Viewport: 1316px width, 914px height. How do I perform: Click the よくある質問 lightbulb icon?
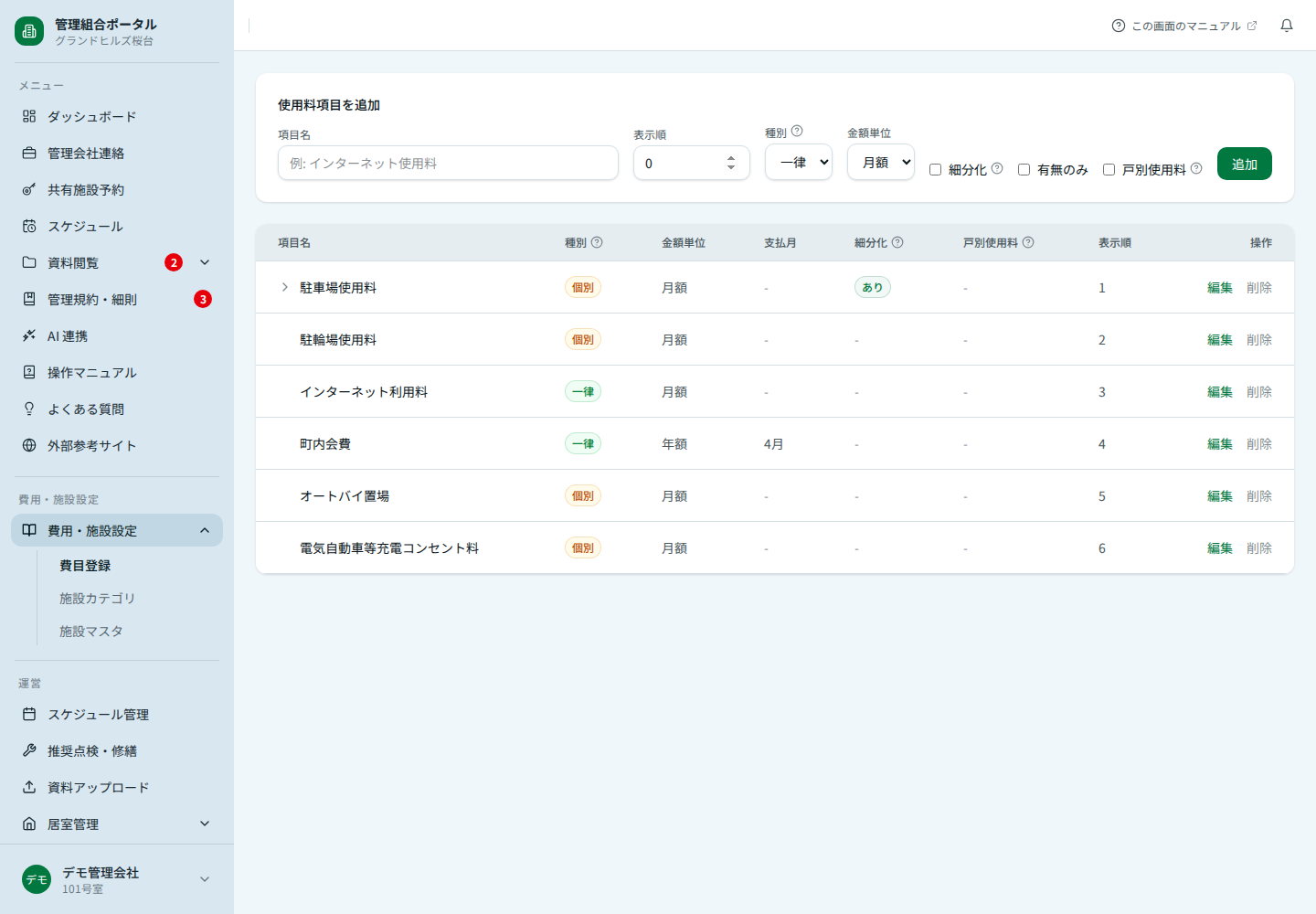tap(29, 409)
